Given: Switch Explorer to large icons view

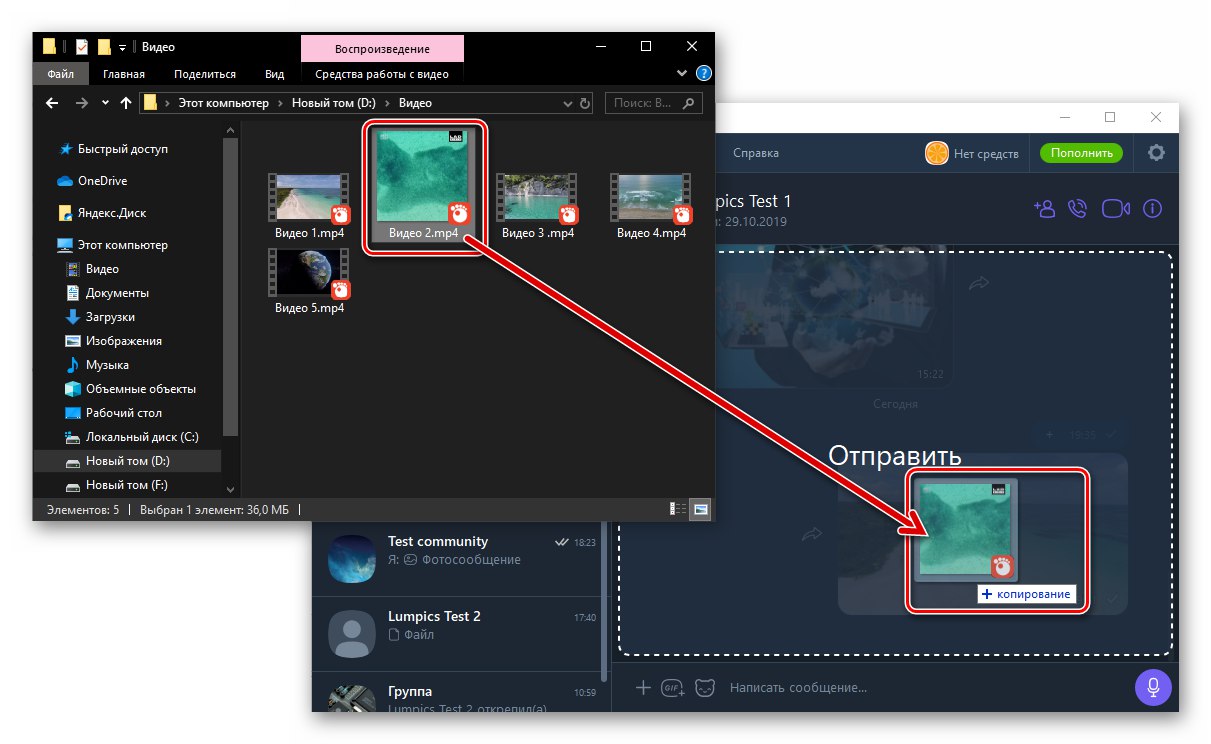Looking at the screenshot, I should click(700, 509).
